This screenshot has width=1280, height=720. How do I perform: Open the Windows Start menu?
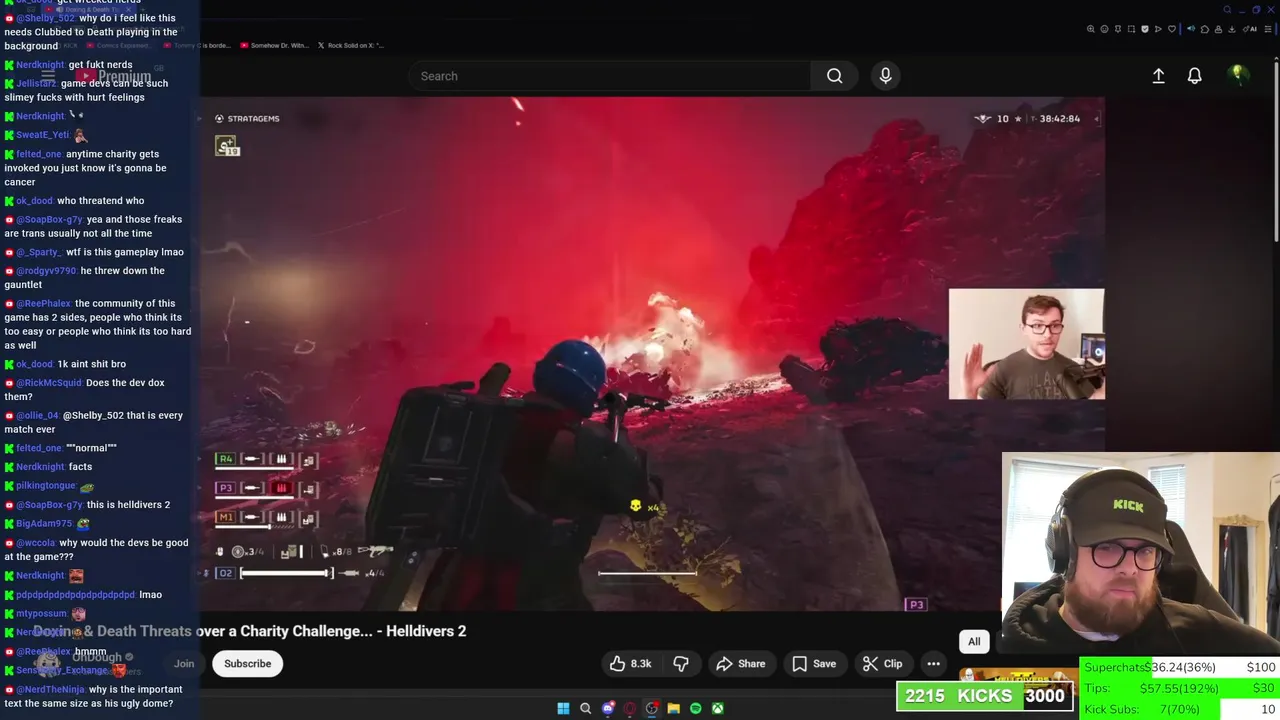[x=563, y=709]
